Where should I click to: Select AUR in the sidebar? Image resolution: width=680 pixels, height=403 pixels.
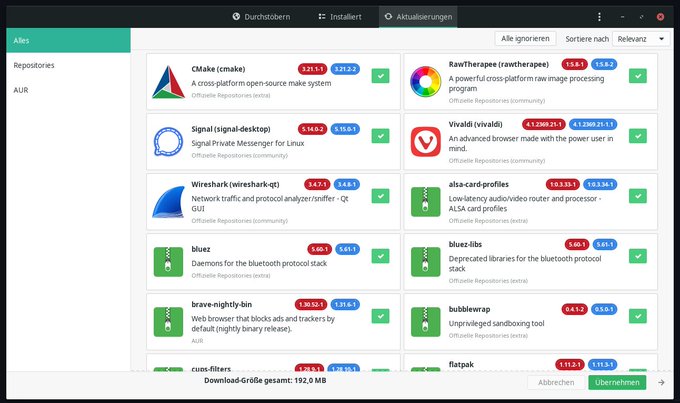click(x=68, y=90)
